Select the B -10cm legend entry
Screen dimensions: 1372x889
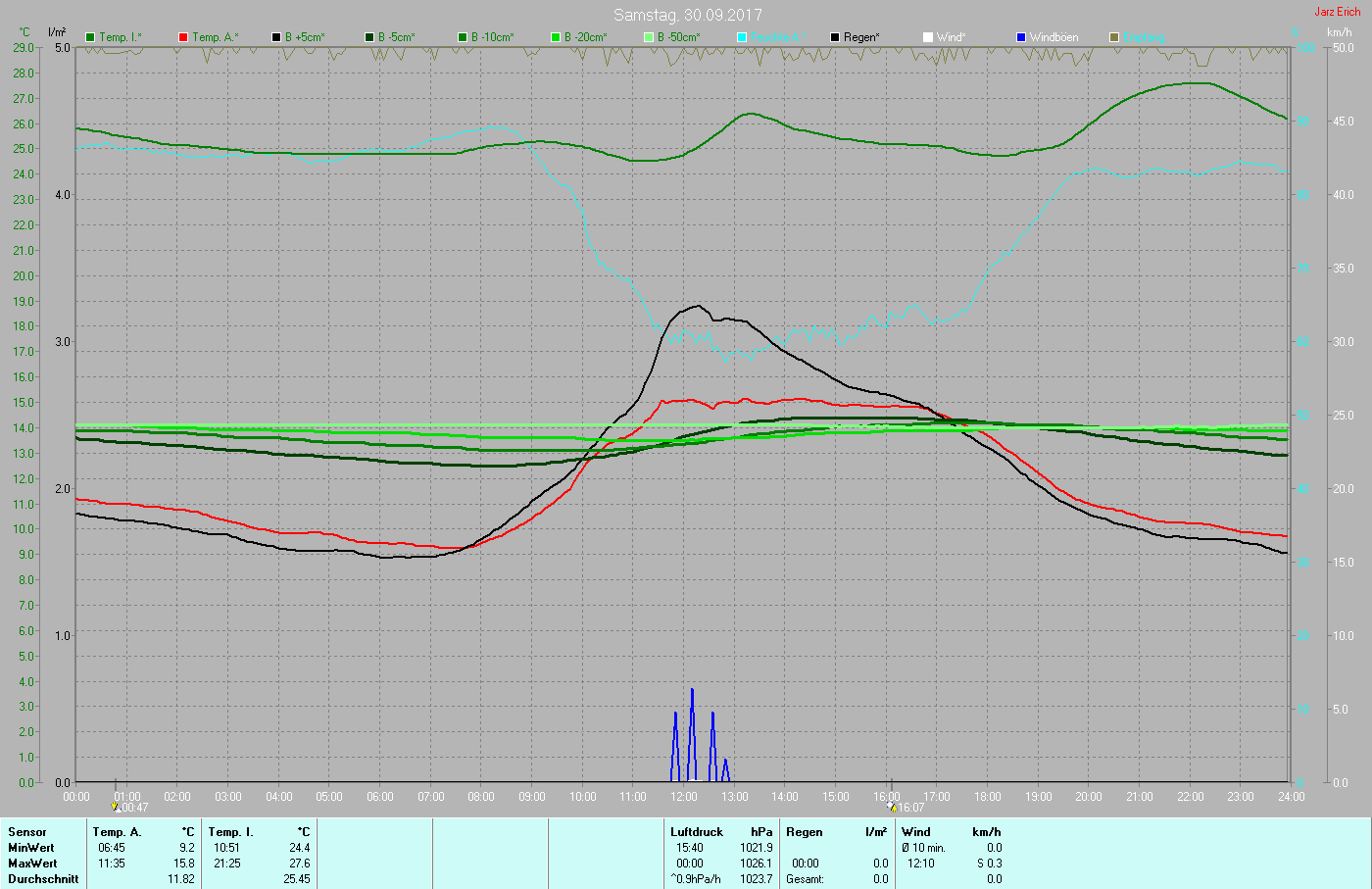click(492, 37)
